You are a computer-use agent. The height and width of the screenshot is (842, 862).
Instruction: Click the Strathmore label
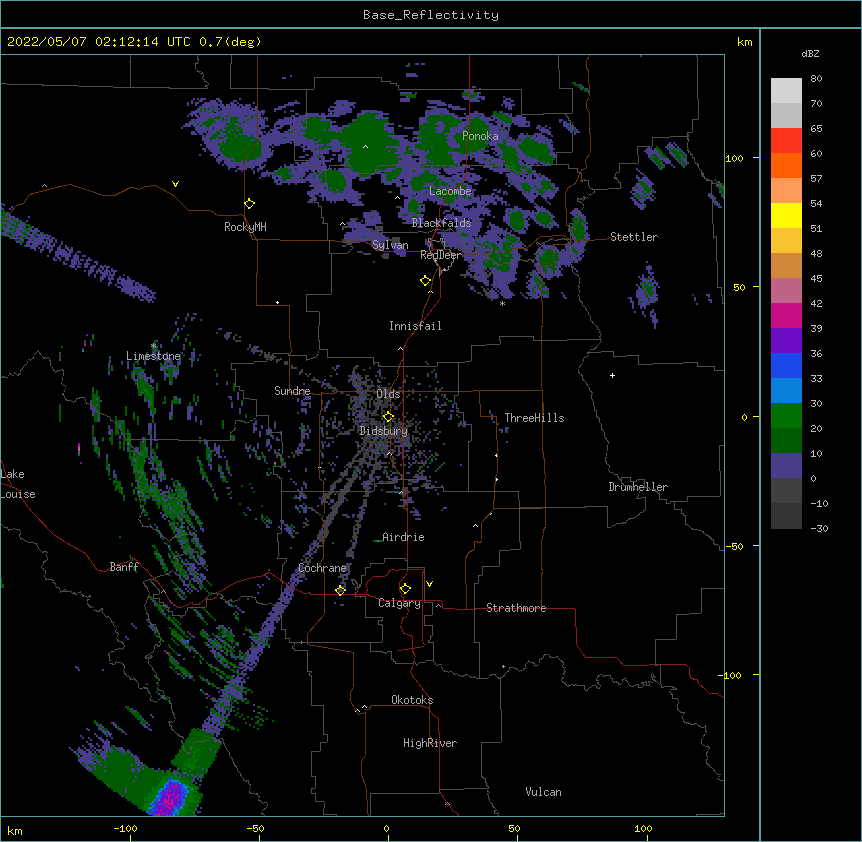click(x=516, y=608)
